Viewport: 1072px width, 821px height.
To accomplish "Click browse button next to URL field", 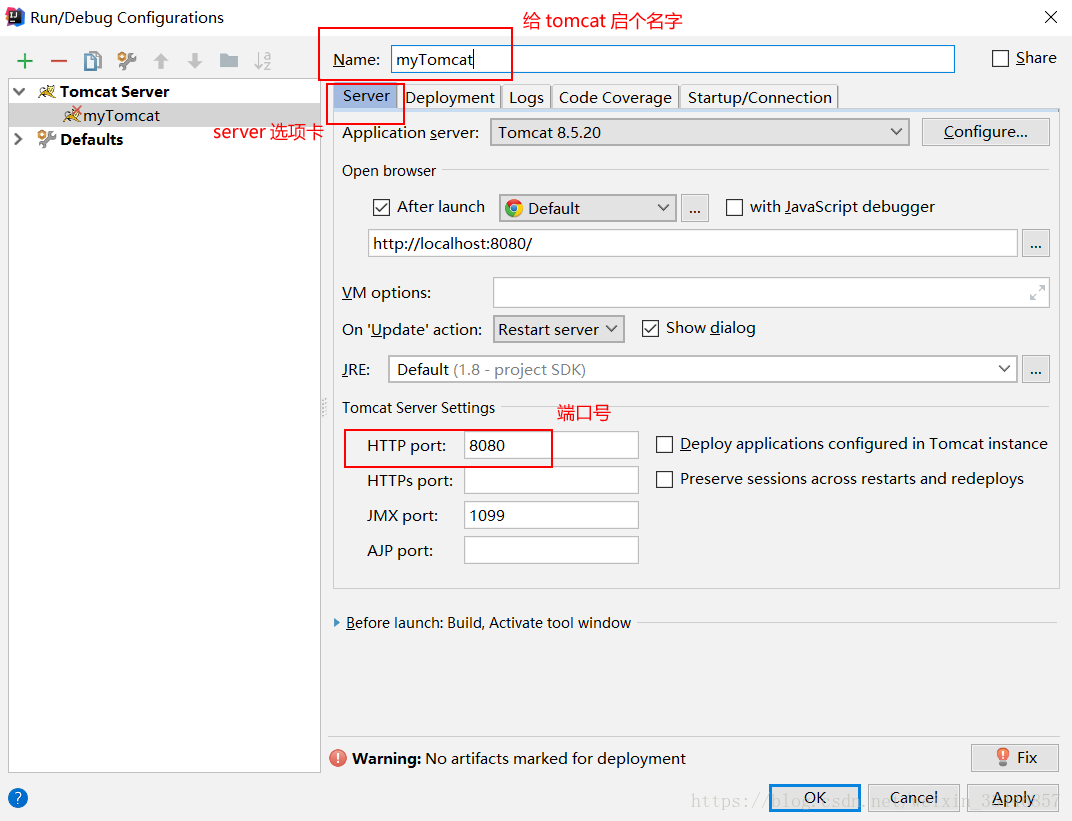I will pos(1036,243).
